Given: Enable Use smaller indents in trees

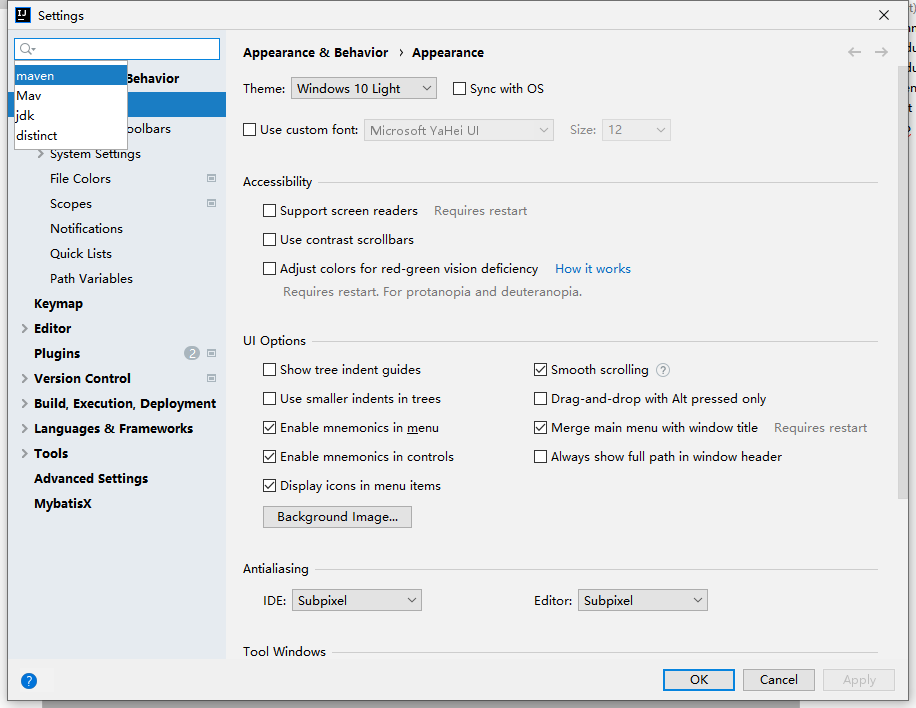Looking at the screenshot, I should click(269, 398).
